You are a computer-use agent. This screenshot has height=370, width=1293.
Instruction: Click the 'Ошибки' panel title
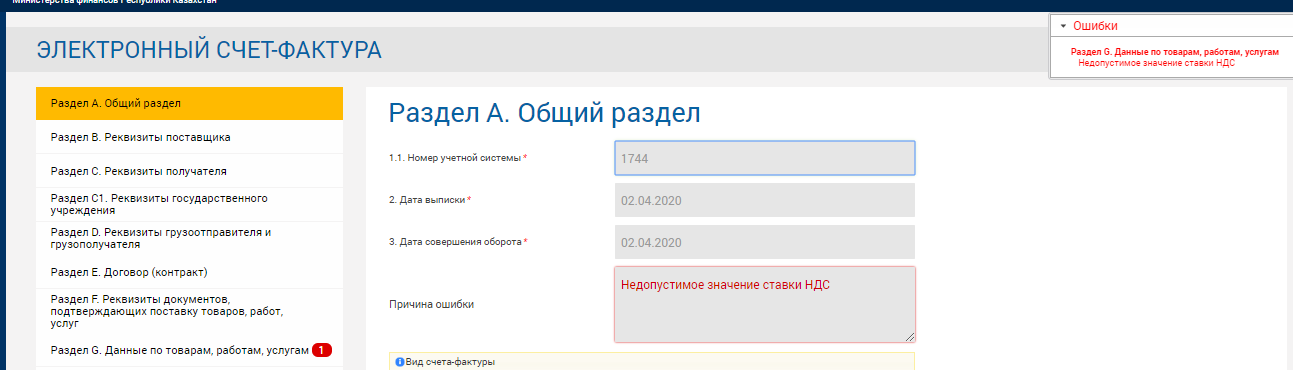point(1095,26)
